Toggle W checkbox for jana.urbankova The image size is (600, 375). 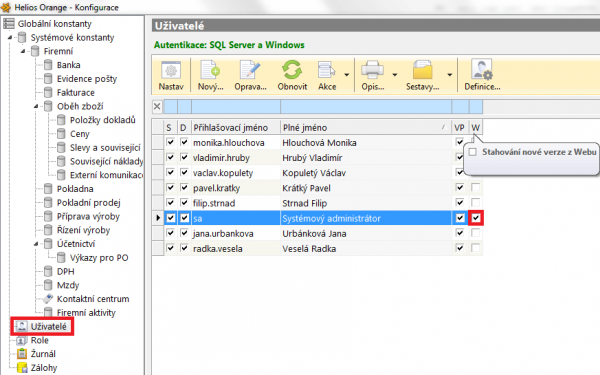point(476,233)
